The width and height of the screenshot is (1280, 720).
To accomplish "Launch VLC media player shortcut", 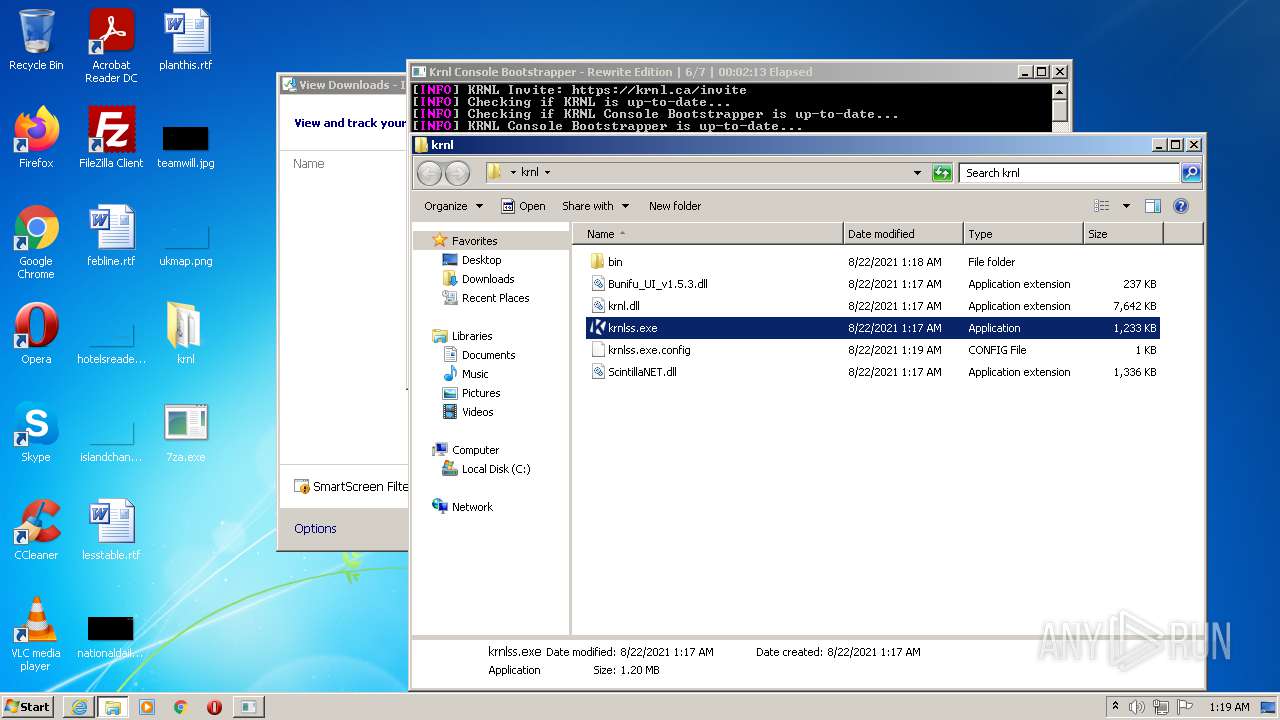I will pos(36,634).
